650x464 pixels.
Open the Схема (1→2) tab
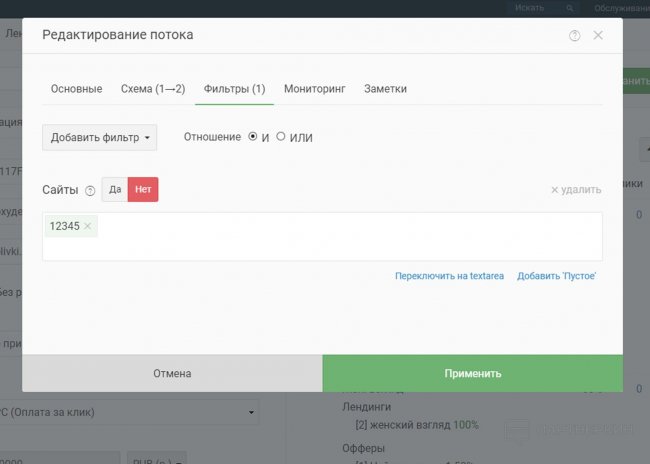click(x=153, y=89)
